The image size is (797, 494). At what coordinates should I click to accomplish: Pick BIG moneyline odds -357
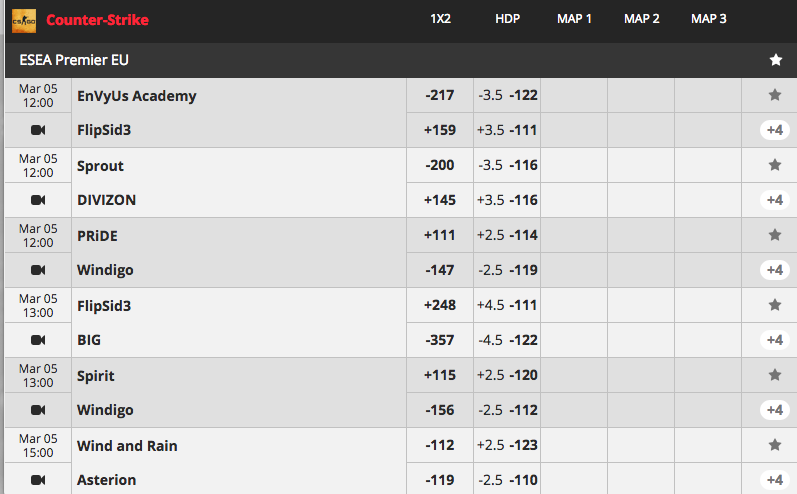pos(440,340)
